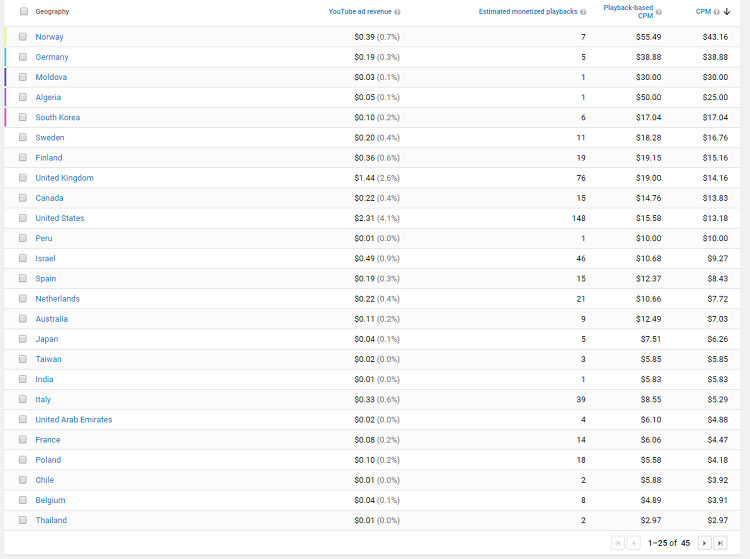
Task: Go to first page of results
Action: pyautogui.click(x=618, y=543)
